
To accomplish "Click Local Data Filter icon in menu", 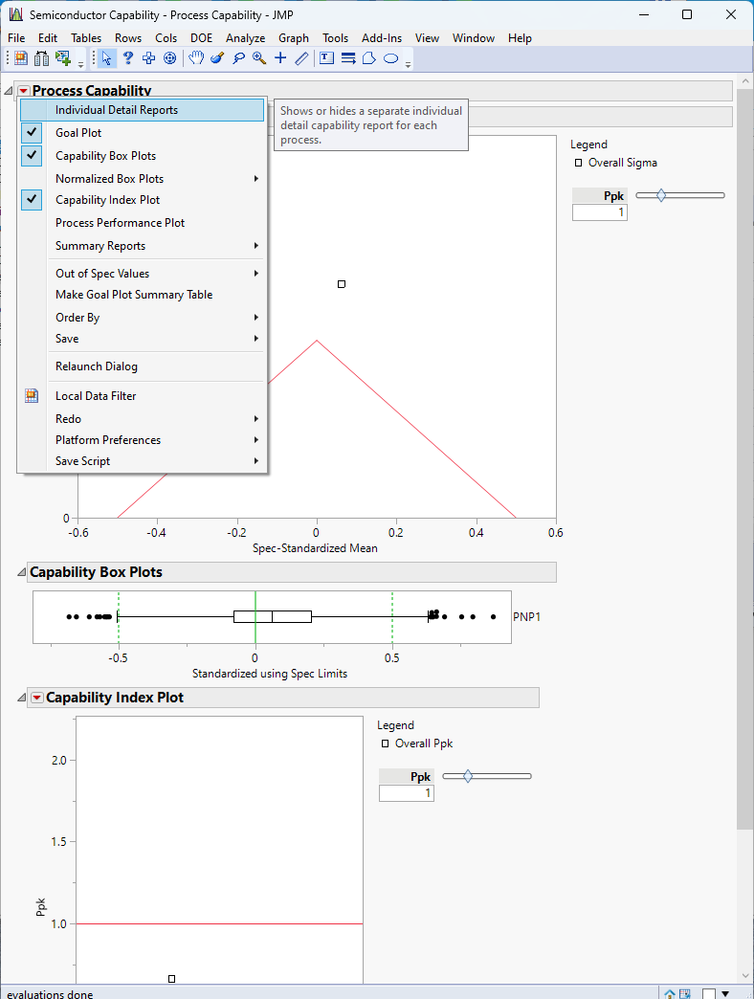I will [x=32, y=396].
